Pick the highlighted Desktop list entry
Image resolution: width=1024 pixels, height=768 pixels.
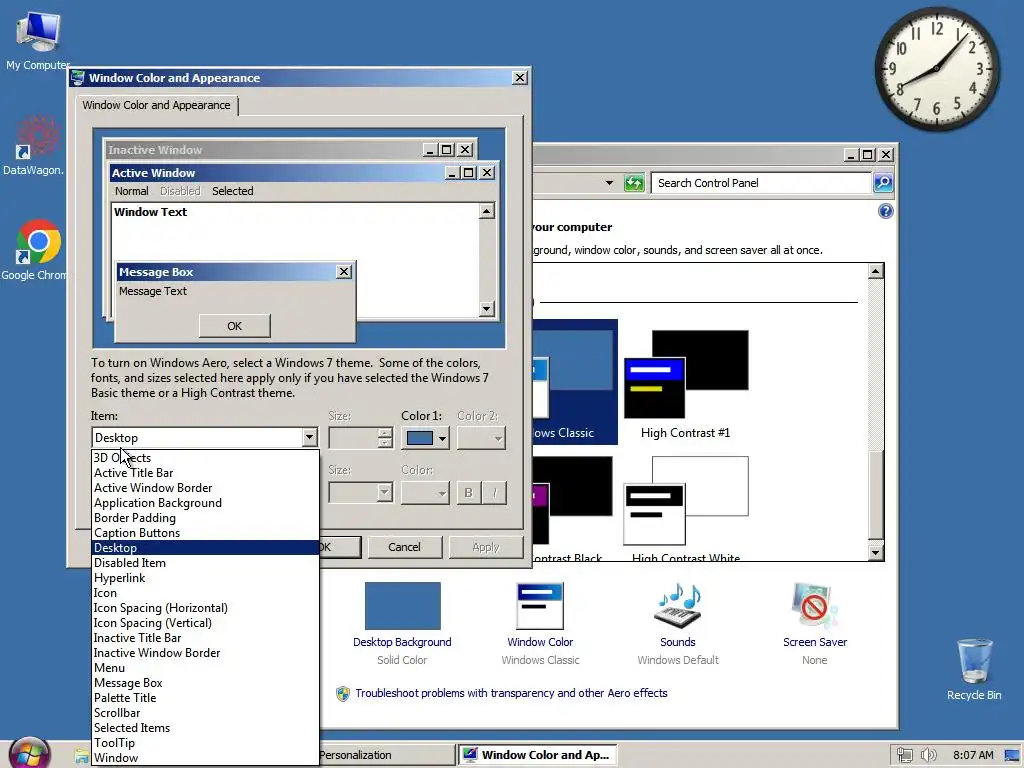tap(205, 548)
